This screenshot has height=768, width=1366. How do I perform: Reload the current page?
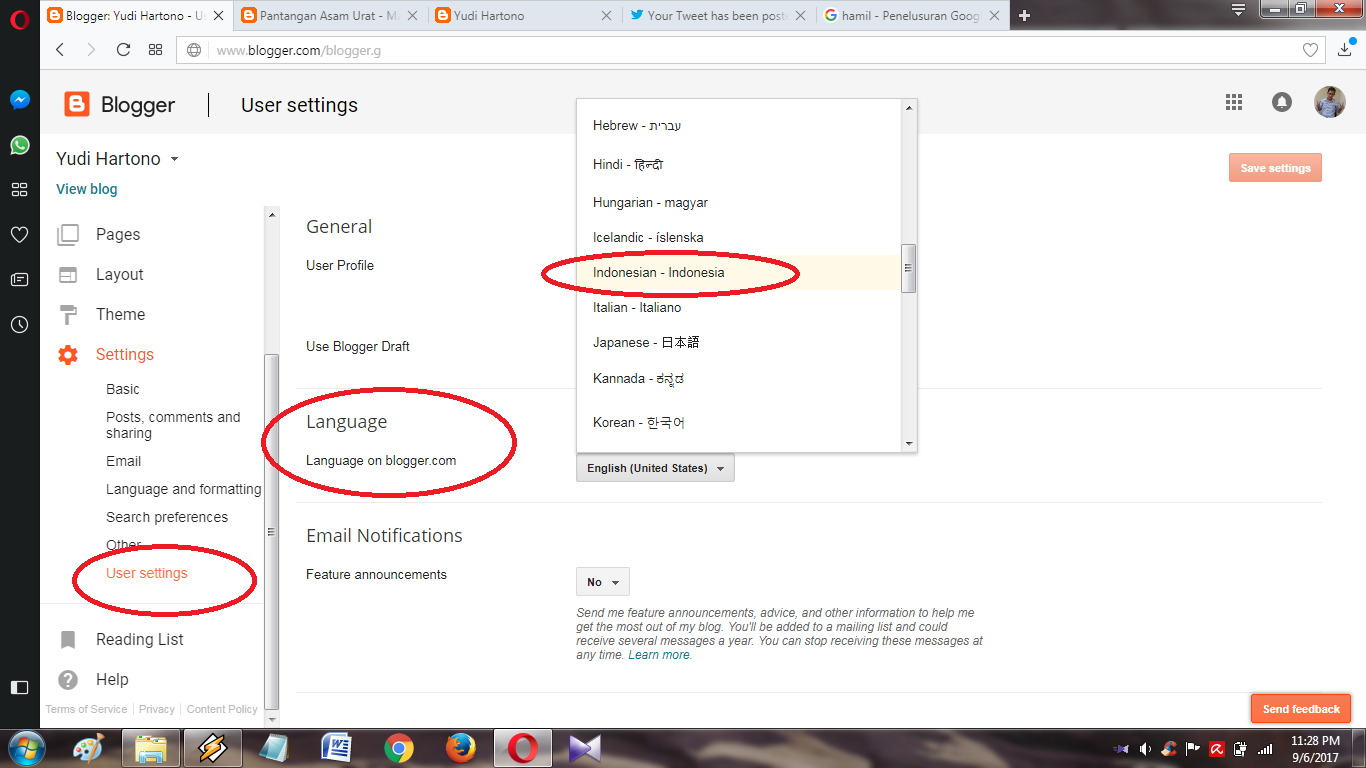[123, 50]
